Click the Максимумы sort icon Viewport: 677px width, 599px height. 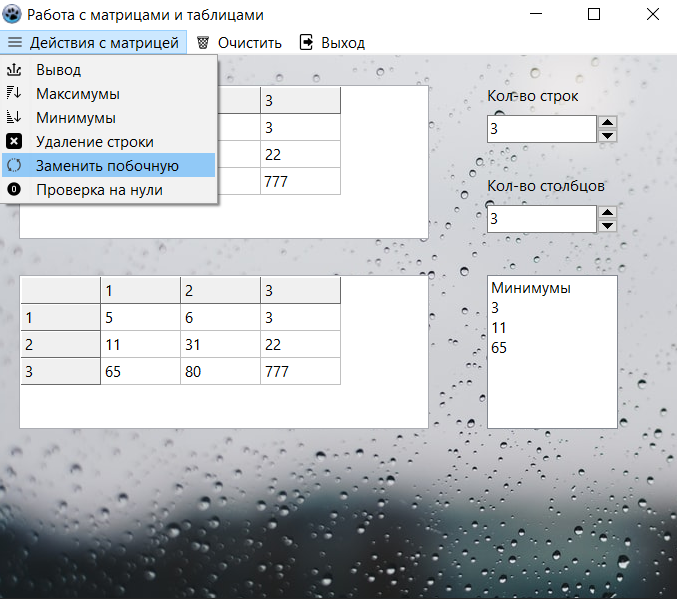tap(14, 93)
